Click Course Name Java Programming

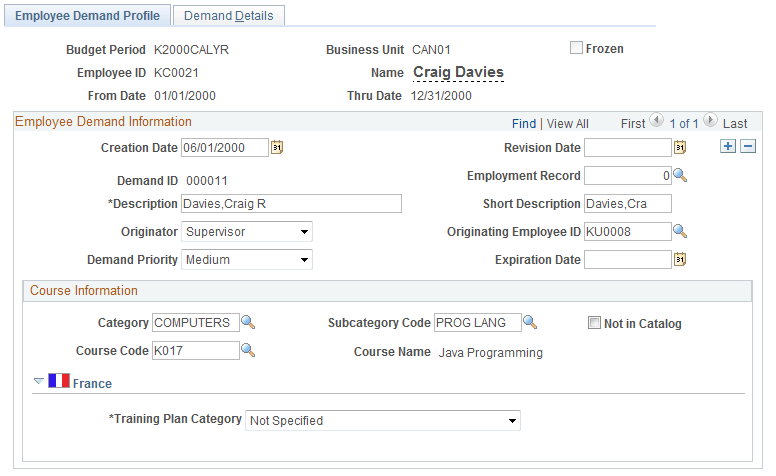click(490, 352)
